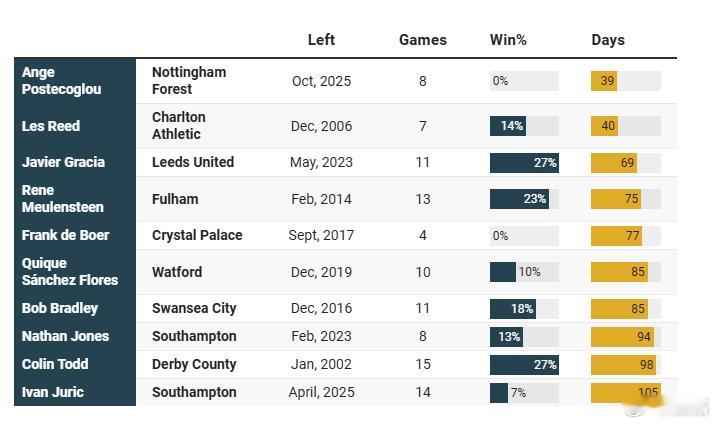717x425 pixels.
Task: Select the Ange Postecoglou name cell
Action: 62,81
